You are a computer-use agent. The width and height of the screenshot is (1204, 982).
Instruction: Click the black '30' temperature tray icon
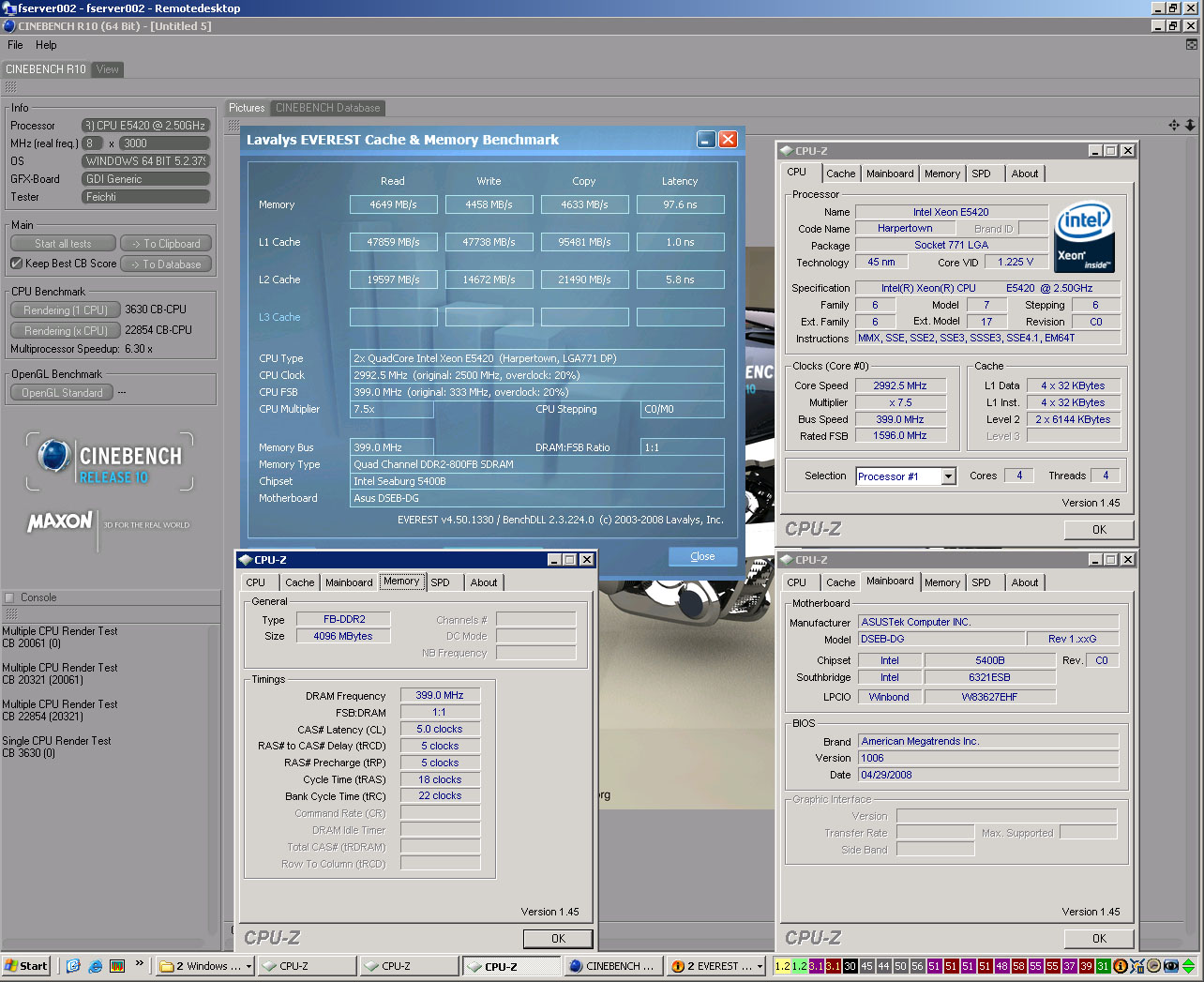pyautogui.click(x=850, y=965)
